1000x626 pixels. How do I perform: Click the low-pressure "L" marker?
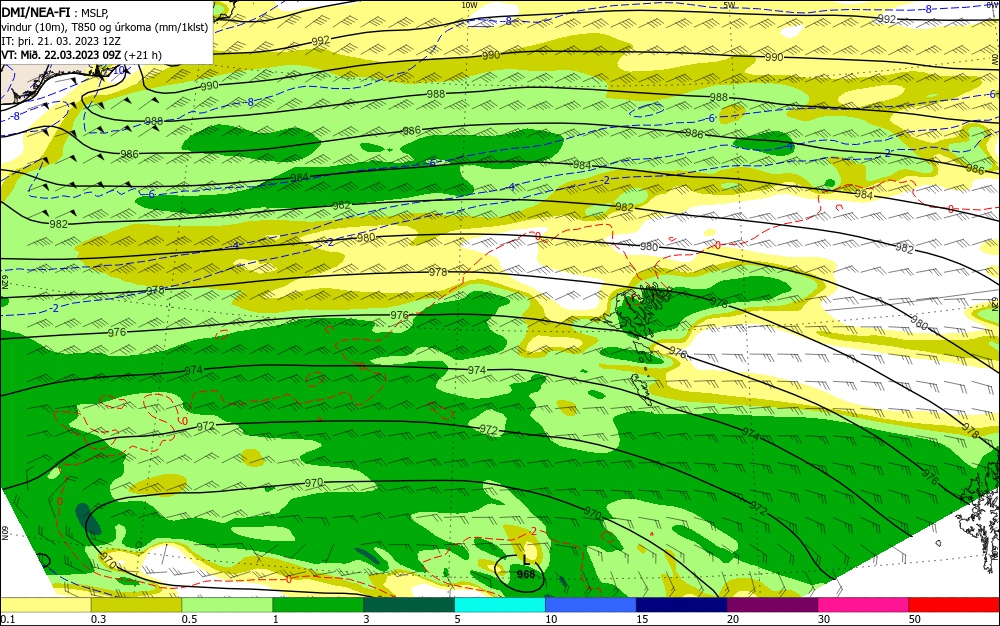tap(526, 560)
